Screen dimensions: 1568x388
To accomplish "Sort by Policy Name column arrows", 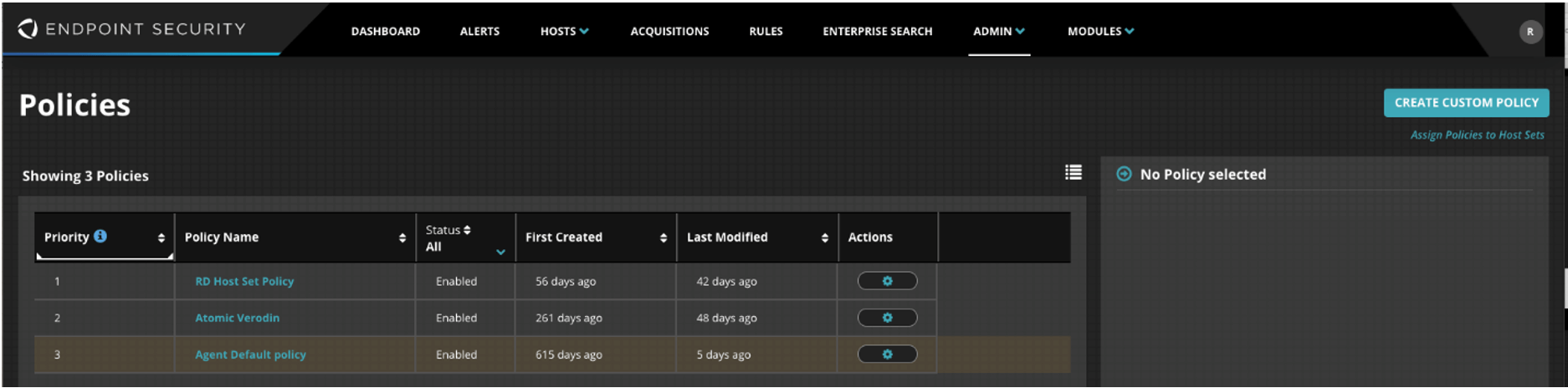I will click(x=402, y=238).
